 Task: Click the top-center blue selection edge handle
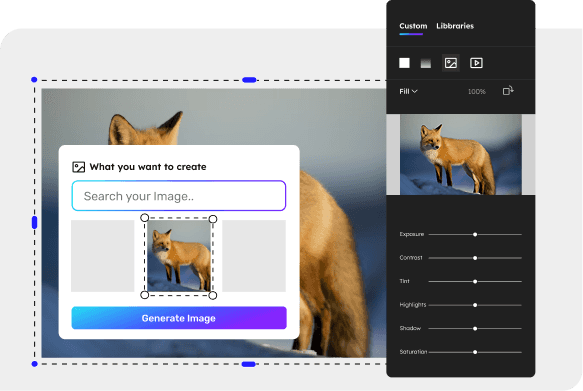click(x=249, y=80)
